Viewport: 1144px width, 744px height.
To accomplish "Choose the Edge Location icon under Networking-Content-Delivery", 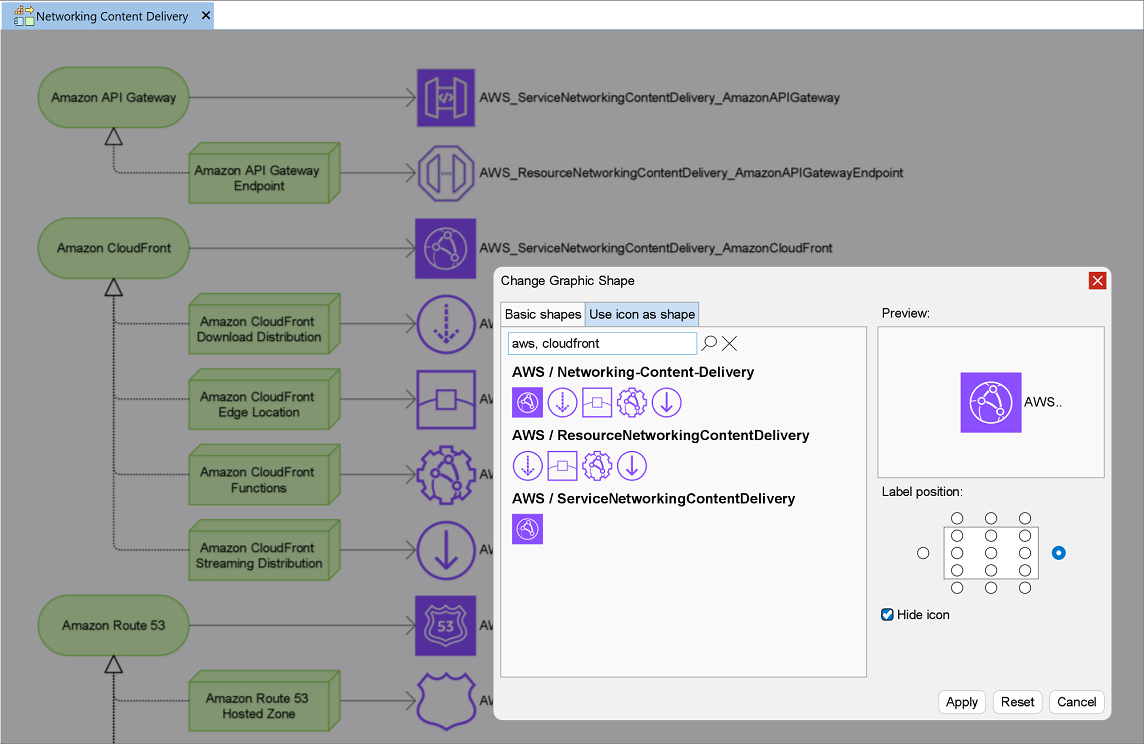I will click(x=597, y=403).
